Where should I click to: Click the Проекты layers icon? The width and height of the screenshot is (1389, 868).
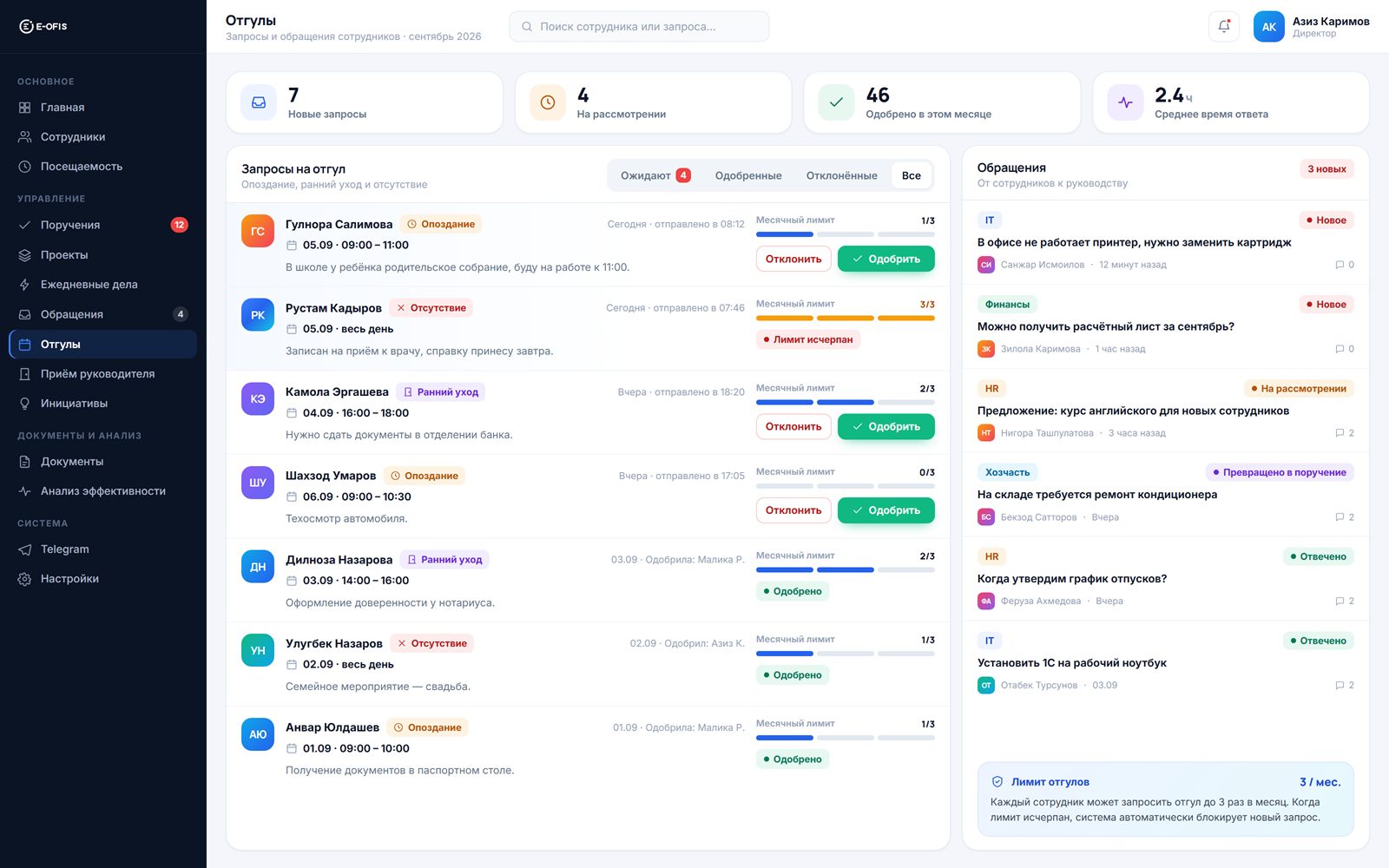[24, 255]
